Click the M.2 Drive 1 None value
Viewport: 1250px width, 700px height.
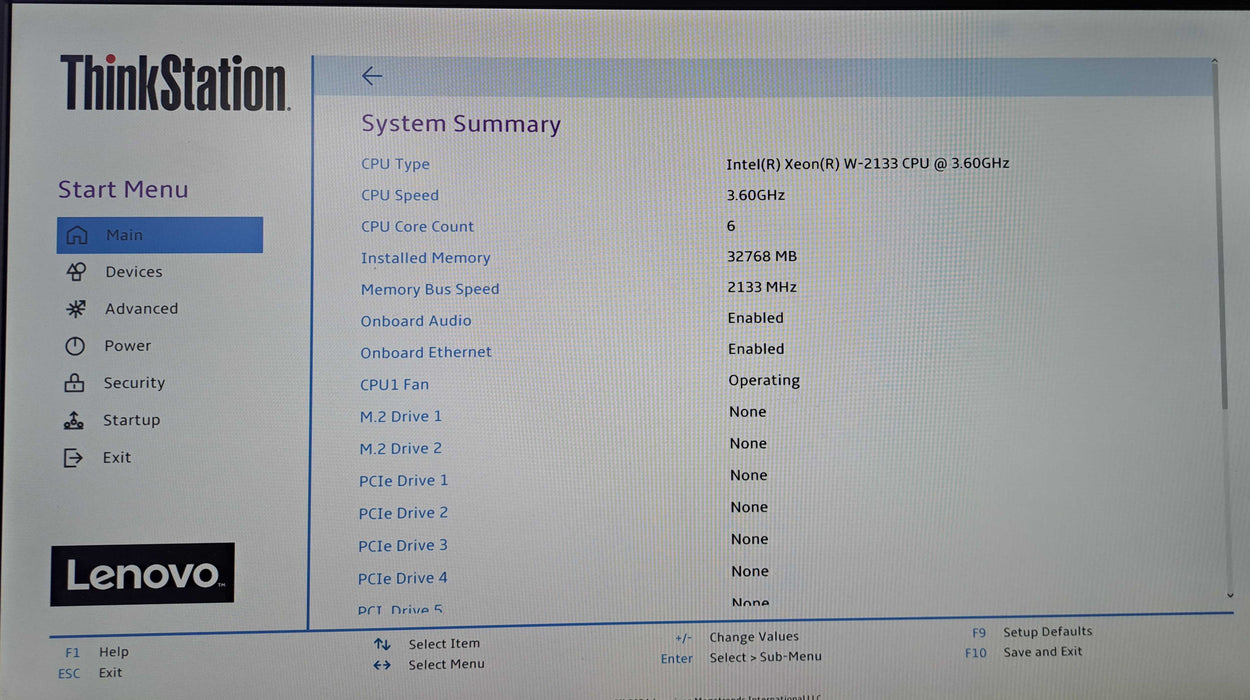[748, 412]
